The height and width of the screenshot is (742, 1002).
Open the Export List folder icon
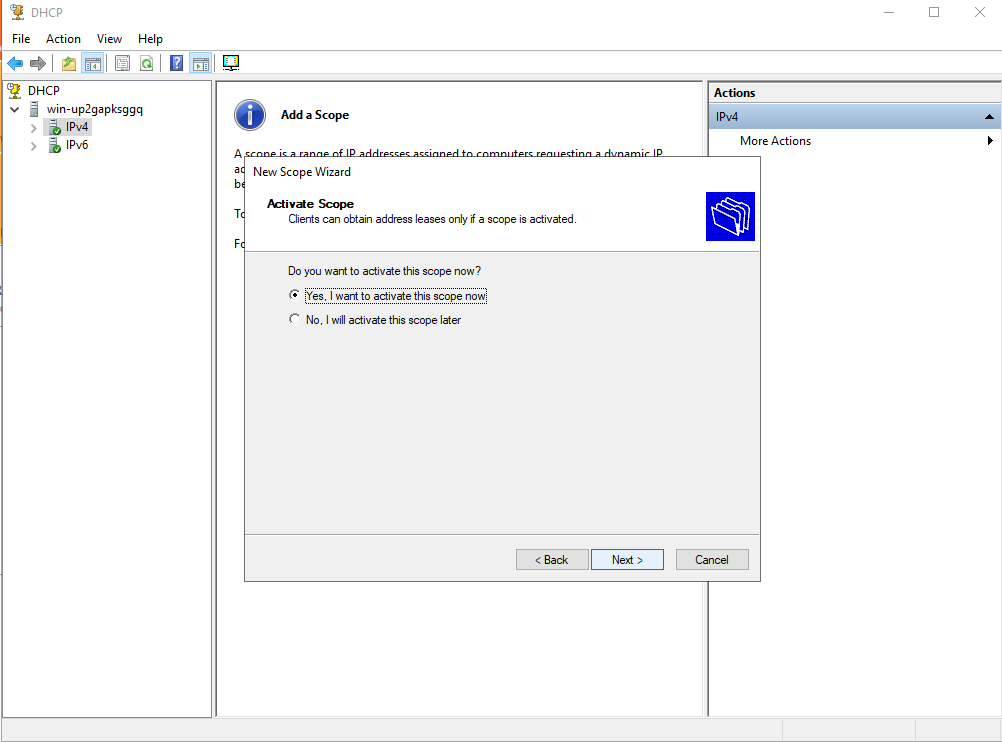pyautogui.click(x=67, y=62)
